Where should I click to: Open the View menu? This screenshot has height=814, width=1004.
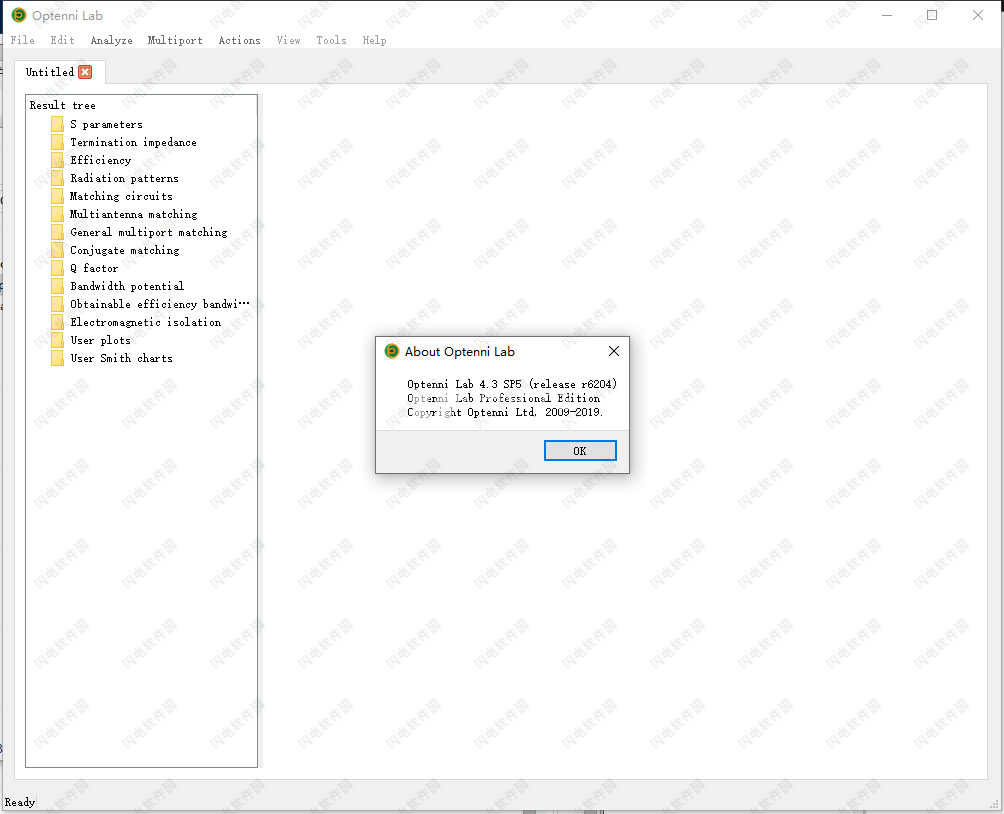pyautogui.click(x=288, y=40)
